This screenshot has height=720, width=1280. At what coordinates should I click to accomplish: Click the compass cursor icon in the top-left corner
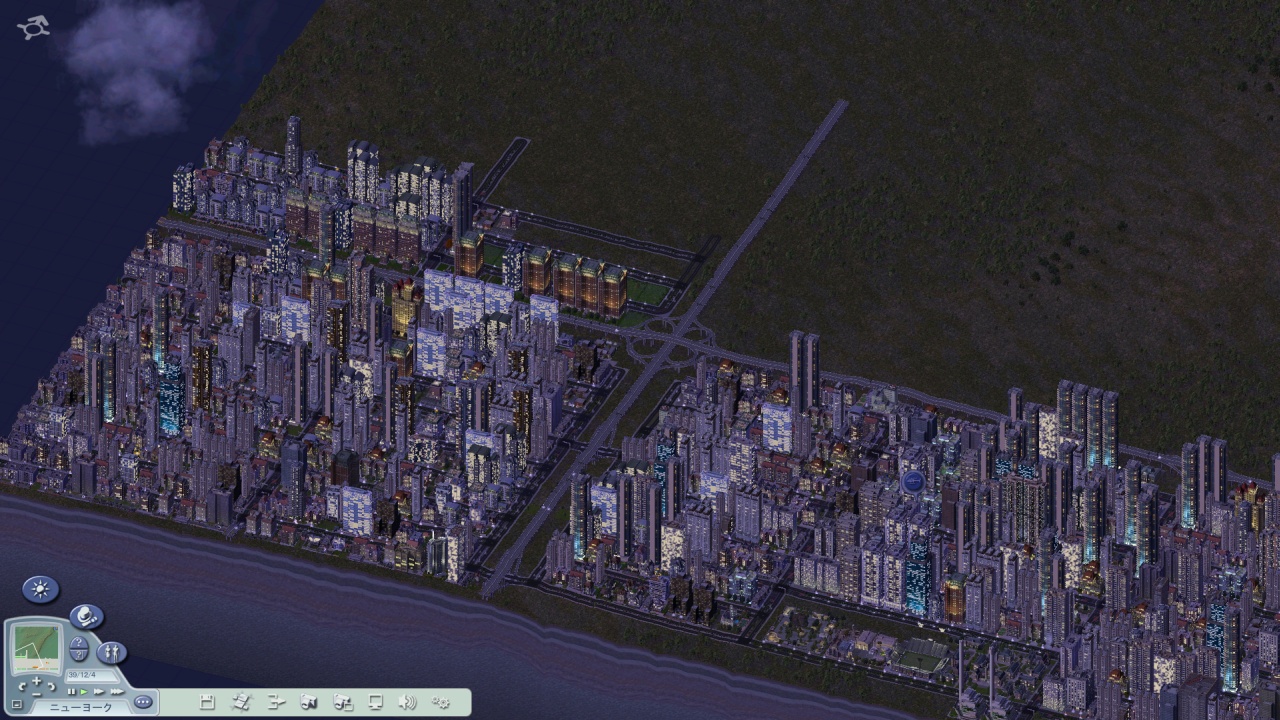click(x=33, y=27)
